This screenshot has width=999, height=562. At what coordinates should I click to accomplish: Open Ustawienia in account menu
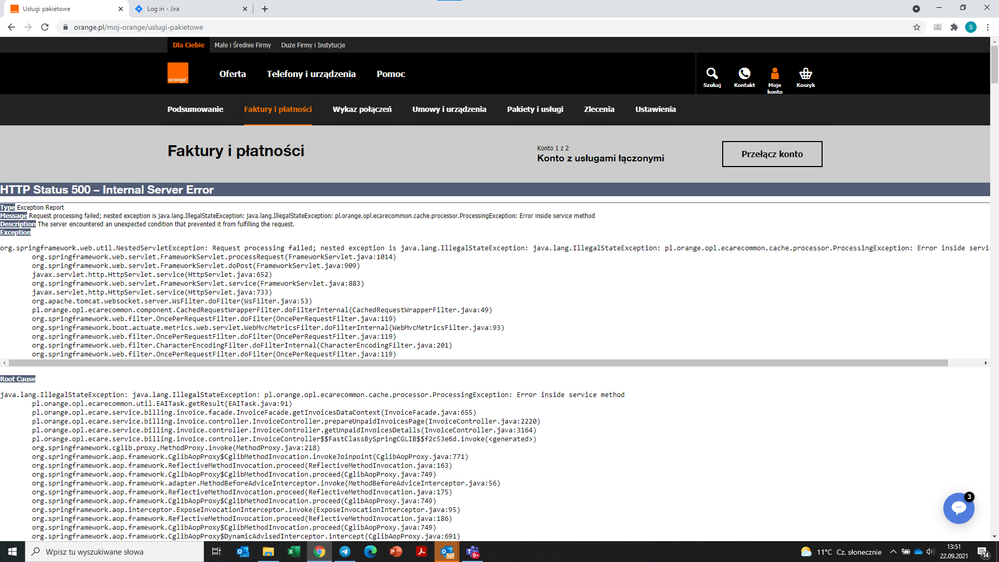click(x=655, y=109)
